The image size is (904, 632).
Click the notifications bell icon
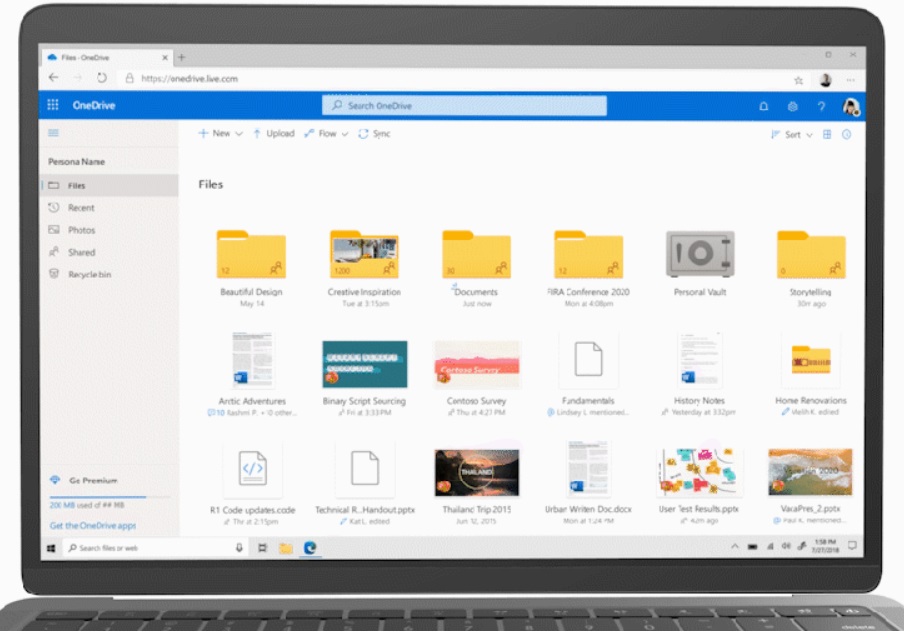[764, 106]
